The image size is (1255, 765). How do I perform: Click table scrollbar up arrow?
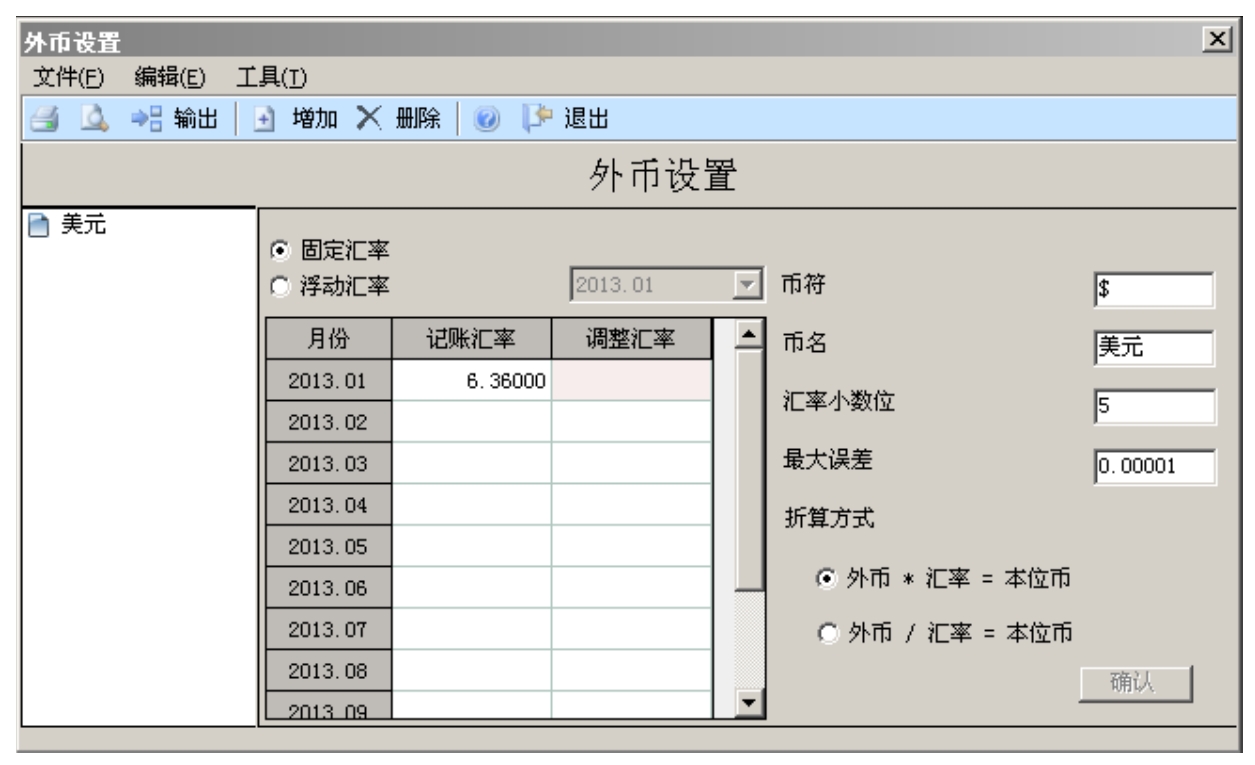749,335
